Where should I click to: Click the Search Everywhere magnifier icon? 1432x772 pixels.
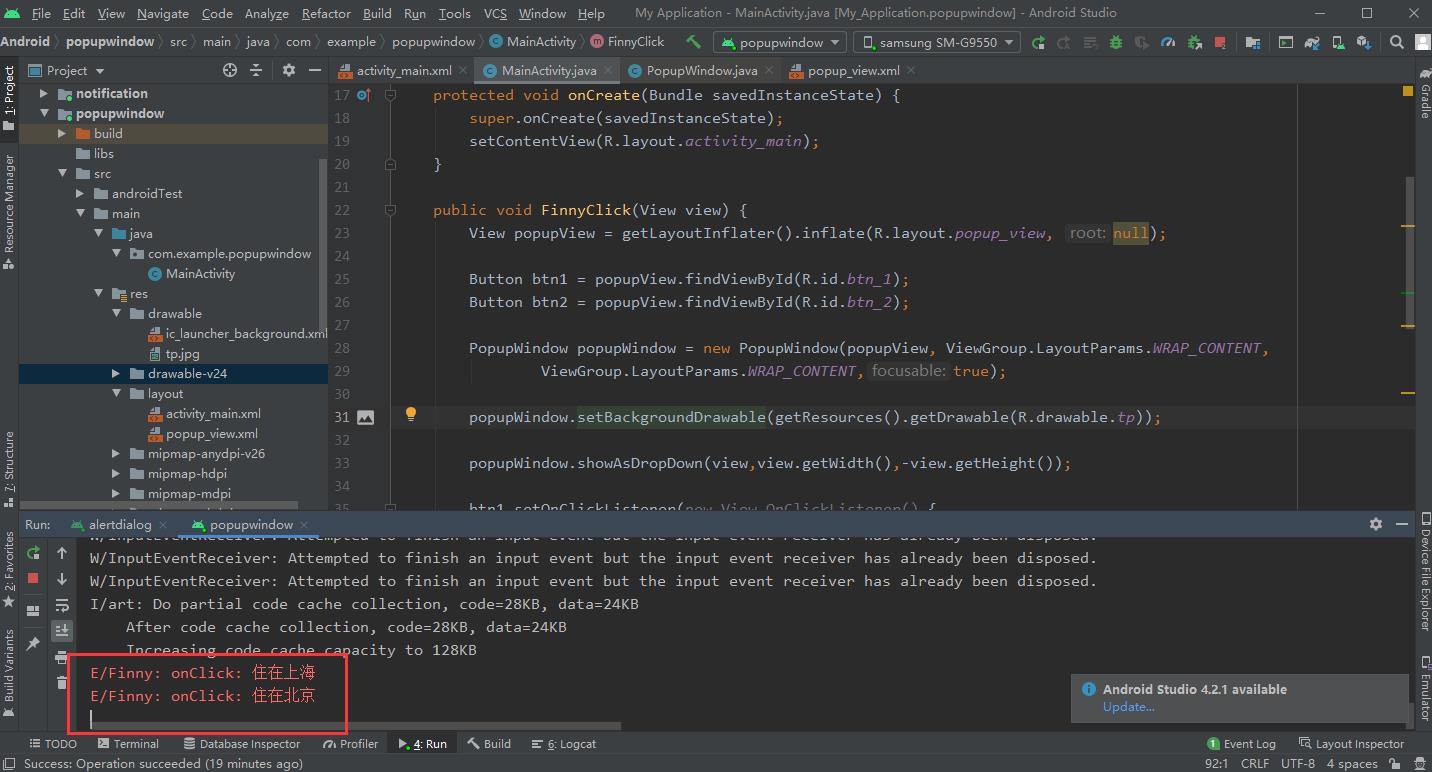(x=1397, y=42)
